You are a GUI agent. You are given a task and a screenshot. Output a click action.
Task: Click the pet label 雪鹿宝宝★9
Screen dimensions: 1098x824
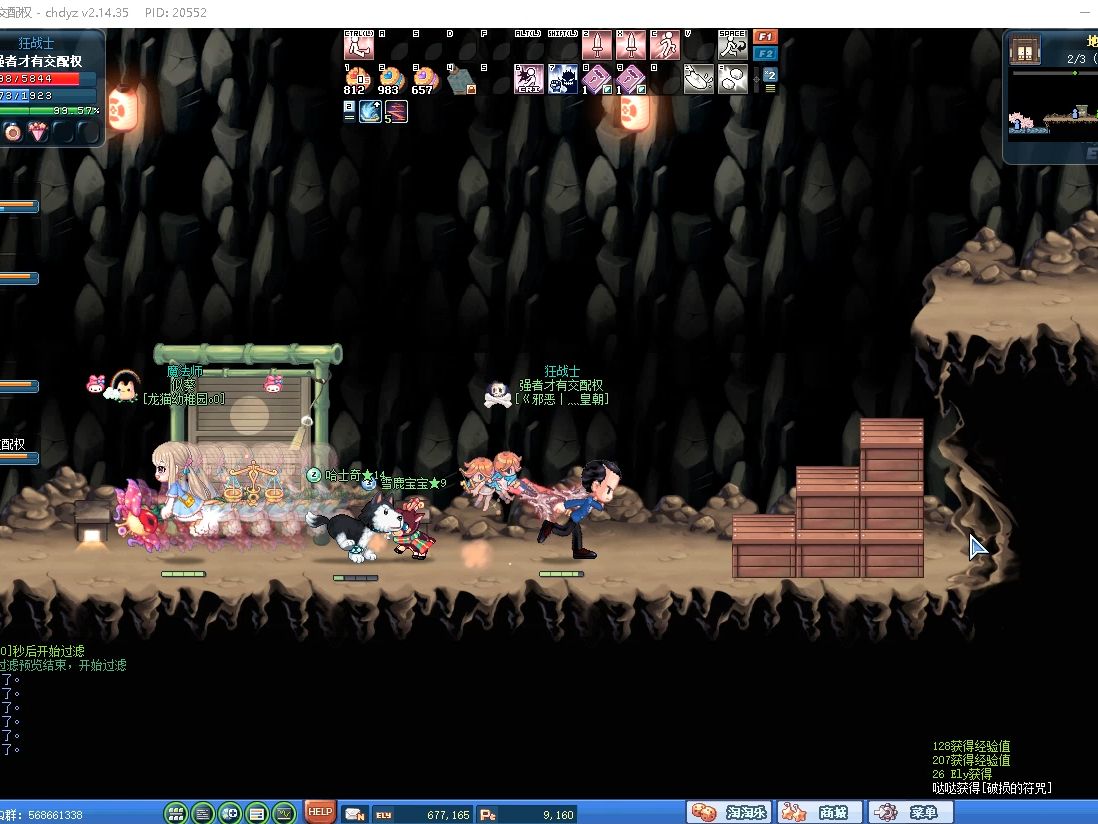[x=413, y=483]
